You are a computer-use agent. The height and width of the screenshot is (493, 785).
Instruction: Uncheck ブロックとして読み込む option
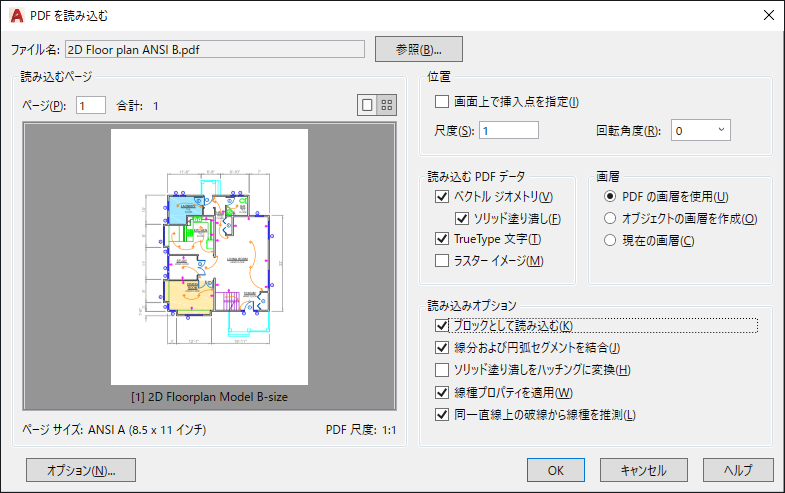tap(442, 326)
